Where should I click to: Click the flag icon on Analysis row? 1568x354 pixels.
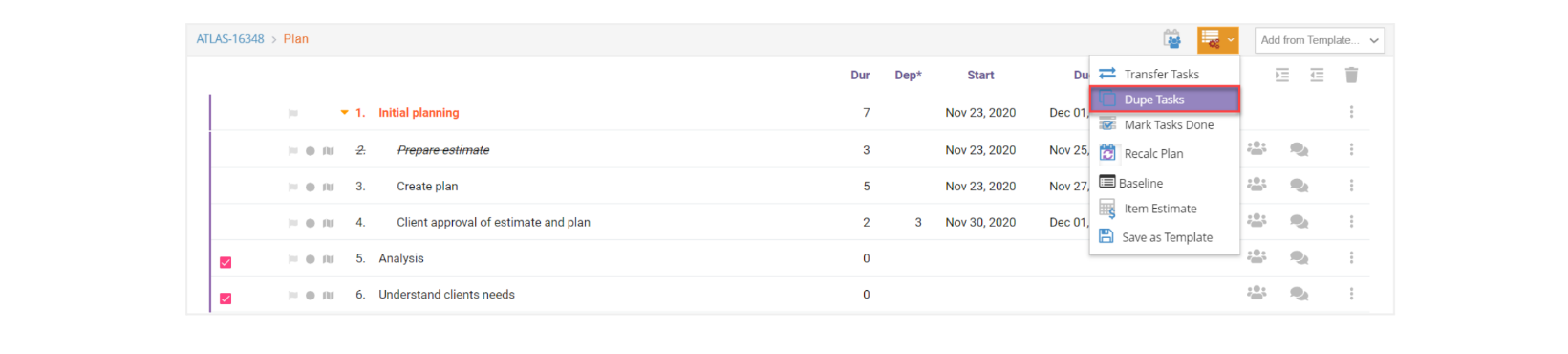292,259
